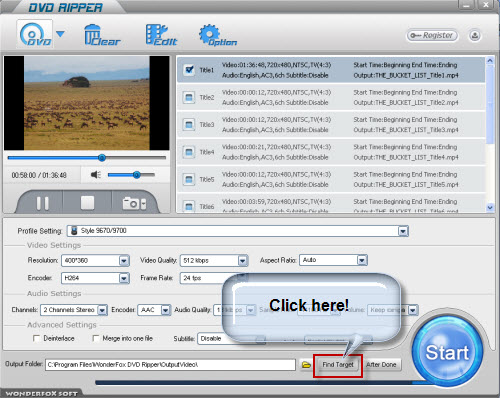The width and height of the screenshot is (500, 398).
Task: Click the video preview thumbnail
Action: tap(87, 103)
